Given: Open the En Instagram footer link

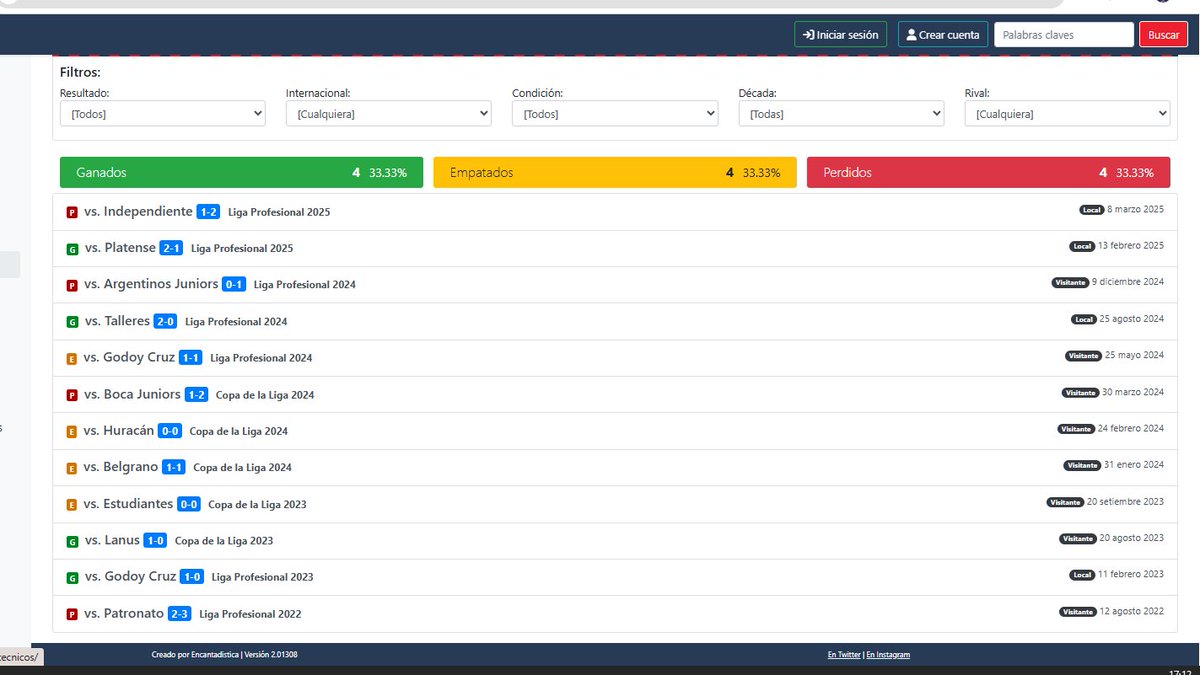Looking at the screenshot, I should (x=888, y=655).
